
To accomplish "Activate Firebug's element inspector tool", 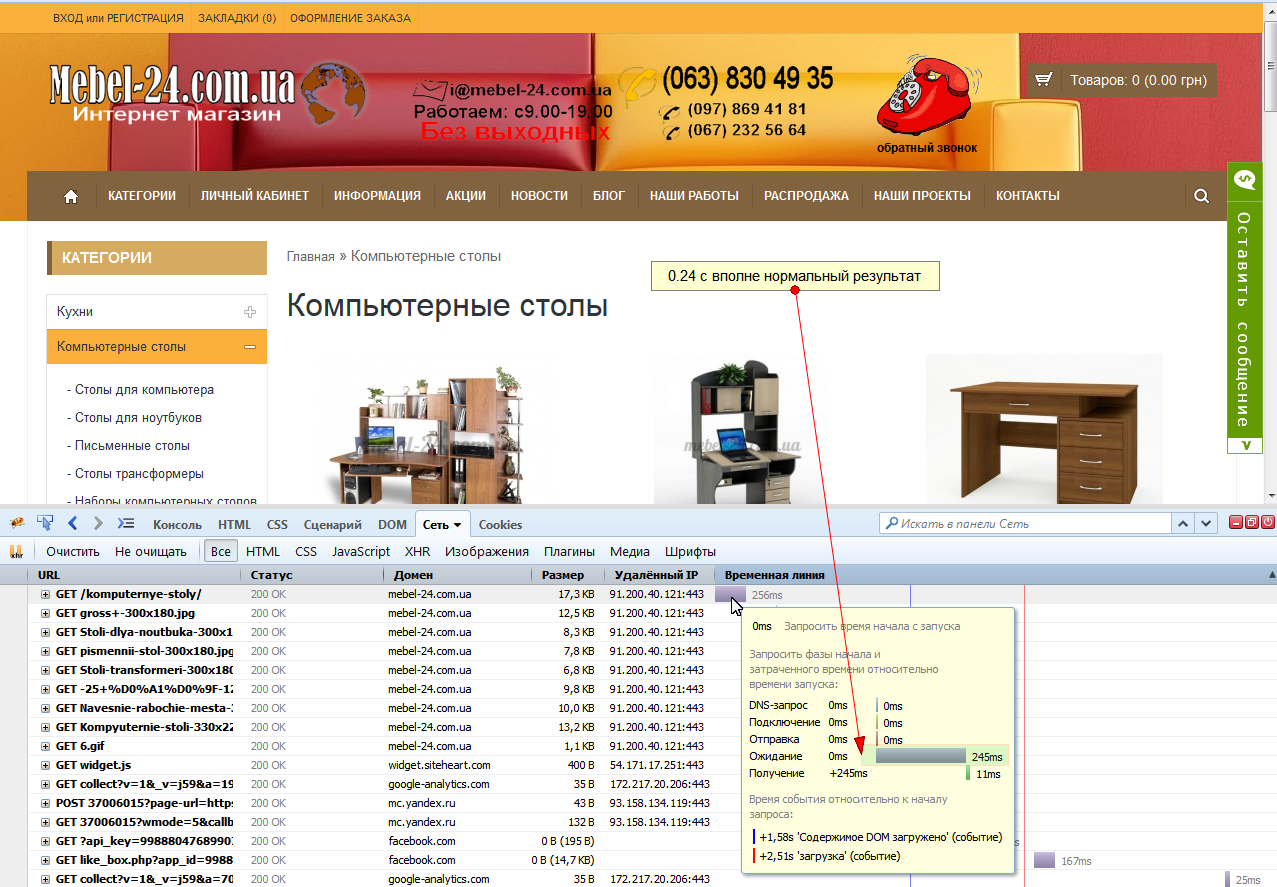I will [x=44, y=523].
